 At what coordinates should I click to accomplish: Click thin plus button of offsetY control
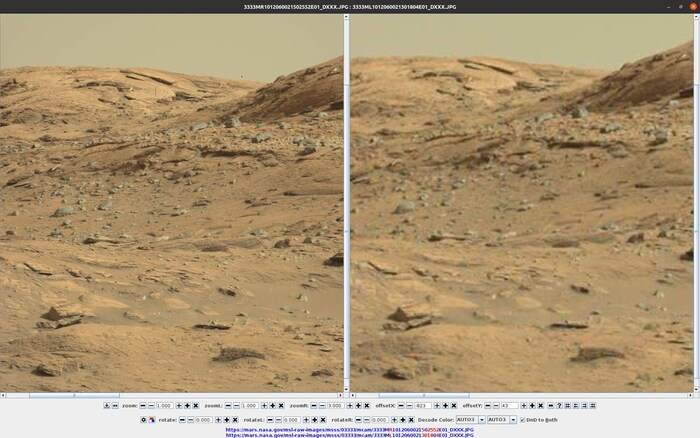pyautogui.click(x=524, y=406)
